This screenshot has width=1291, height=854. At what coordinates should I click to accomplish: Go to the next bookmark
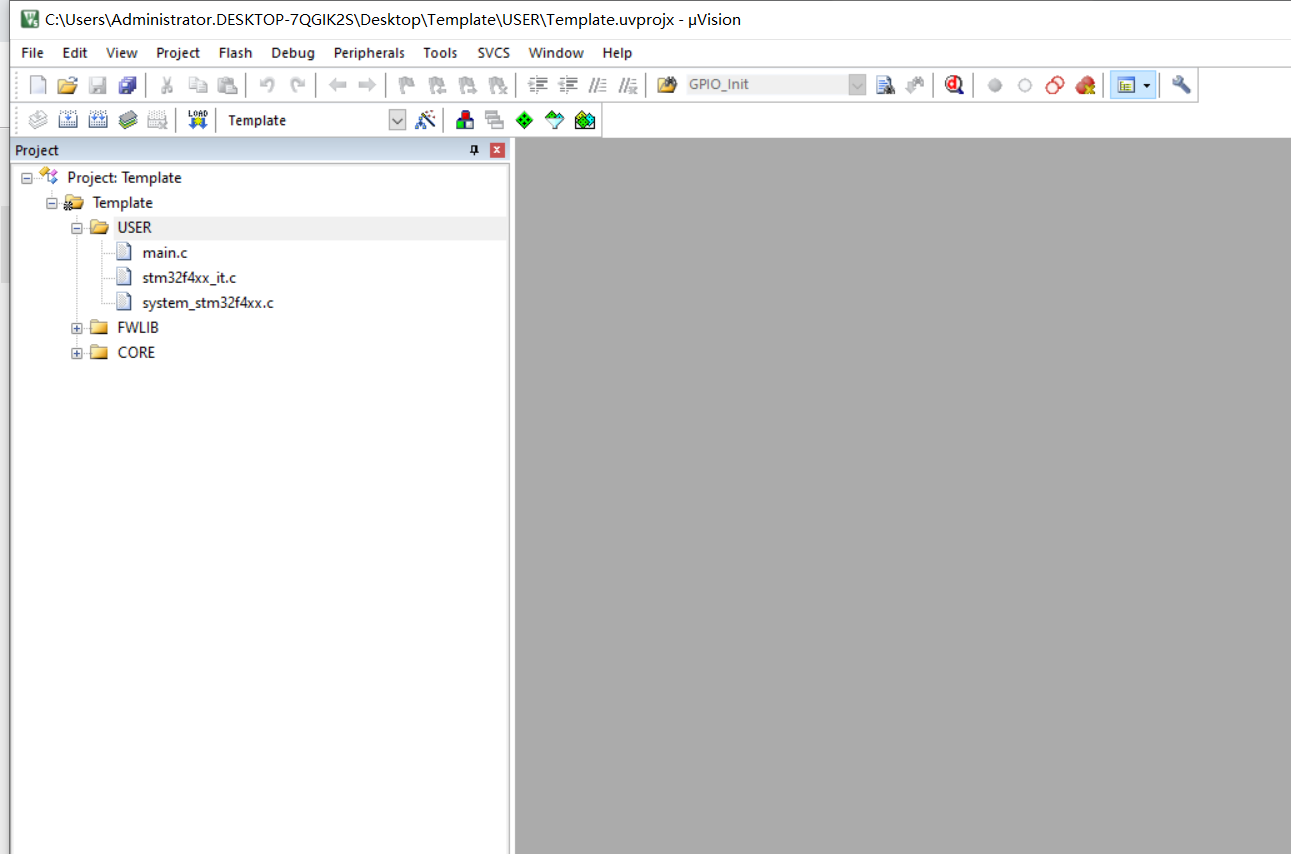(466, 85)
